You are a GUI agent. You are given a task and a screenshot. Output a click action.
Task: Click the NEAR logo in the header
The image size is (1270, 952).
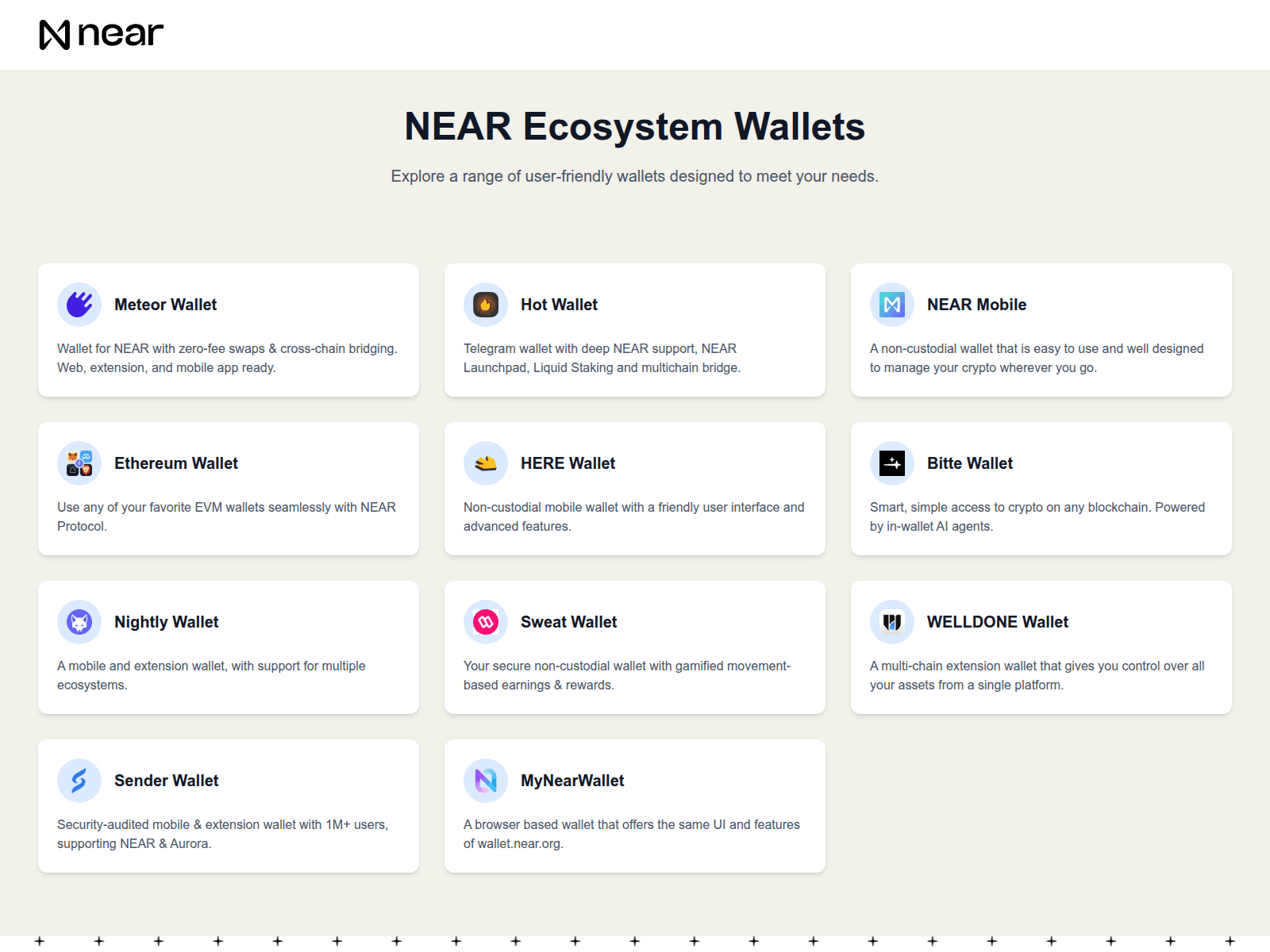(x=102, y=35)
